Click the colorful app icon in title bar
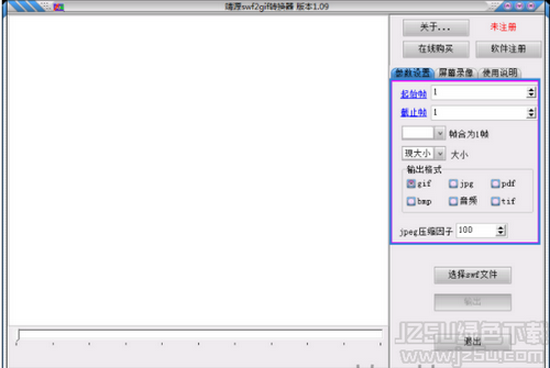The width and height of the screenshot is (550, 368). pos(59,6)
